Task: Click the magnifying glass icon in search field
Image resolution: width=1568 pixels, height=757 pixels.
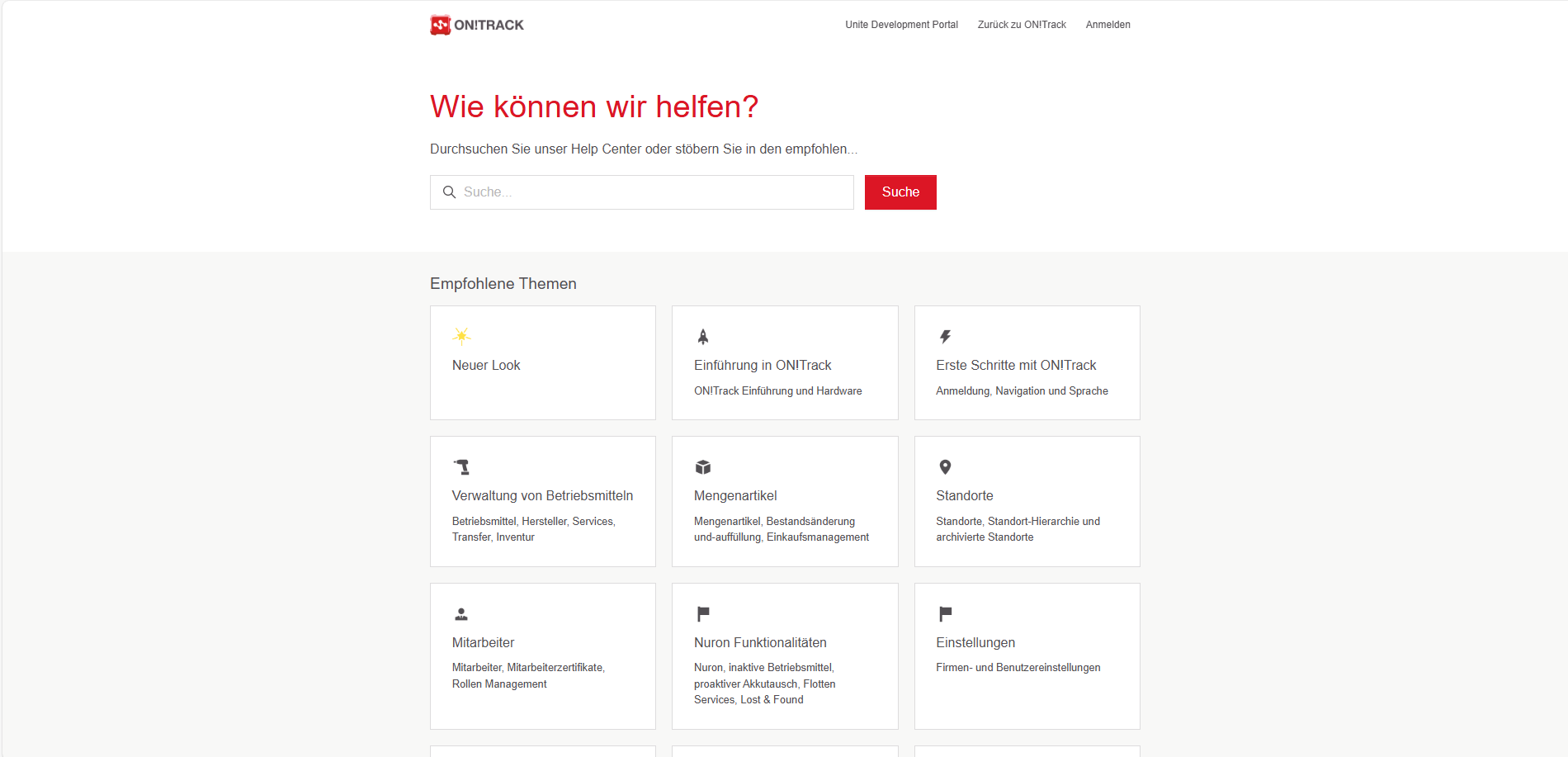Action: point(449,192)
